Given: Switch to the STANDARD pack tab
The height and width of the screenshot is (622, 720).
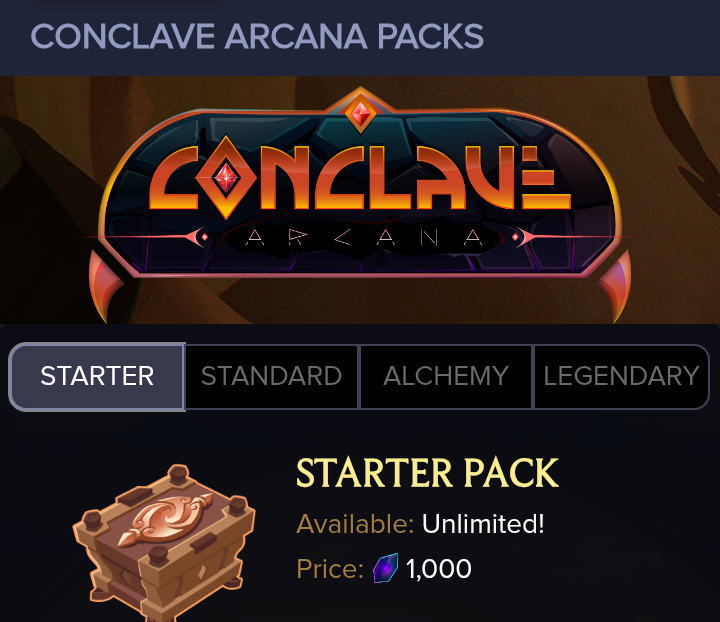Looking at the screenshot, I should tap(271, 376).
